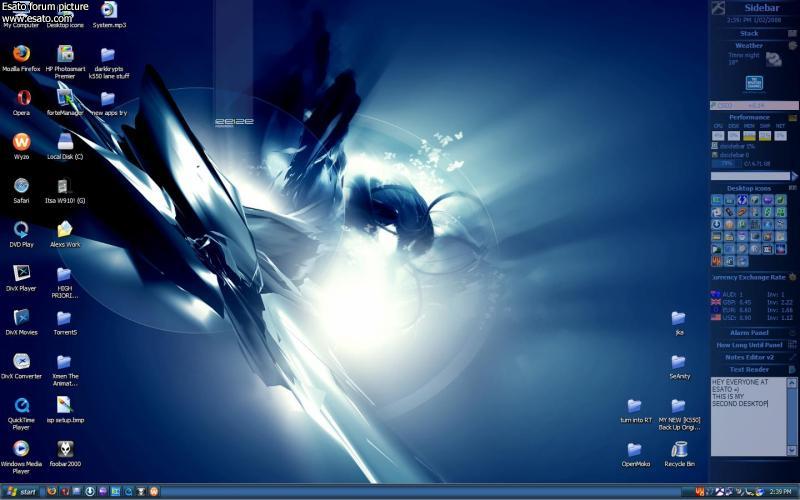Open Itsa W910i (G) drive icon
This screenshot has width=800, height=500.
(65, 190)
